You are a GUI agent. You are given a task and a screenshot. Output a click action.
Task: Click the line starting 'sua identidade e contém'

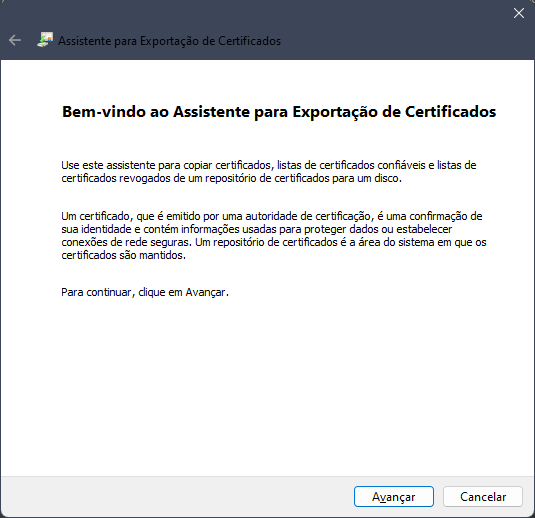pyautogui.click(x=257, y=229)
